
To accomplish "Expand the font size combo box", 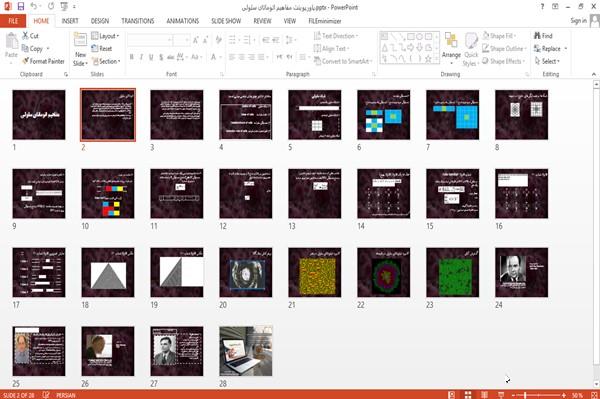I will pyautogui.click(x=187, y=40).
